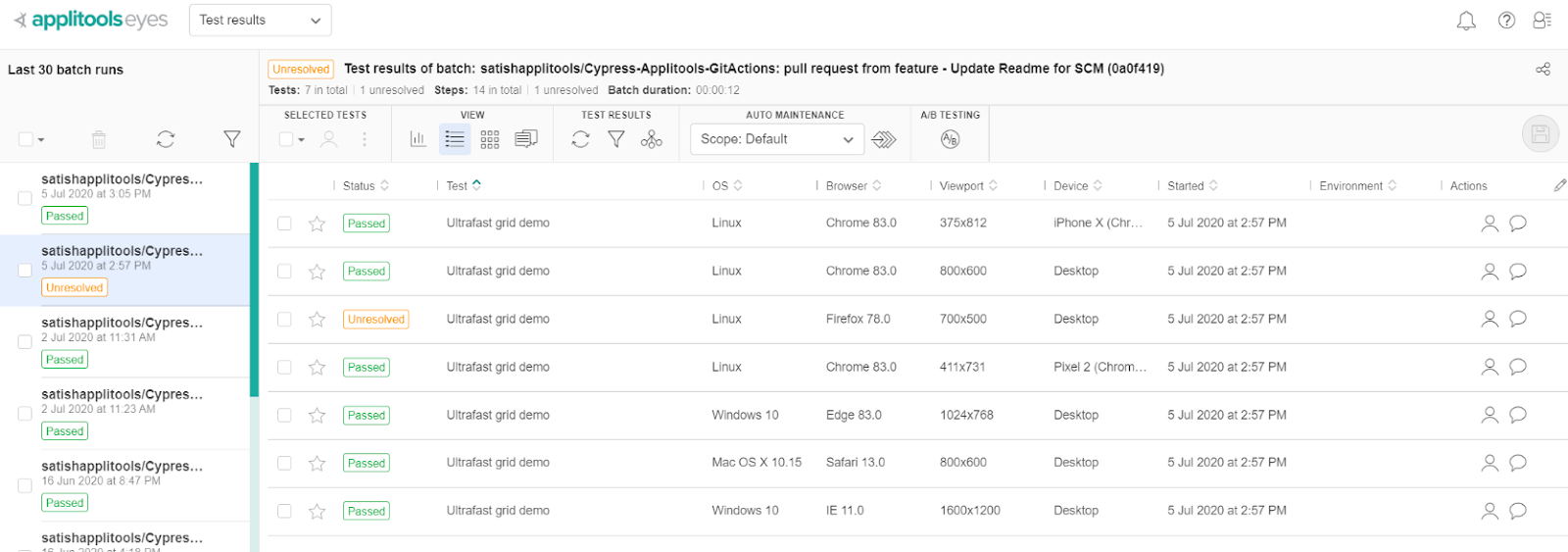Click the Unresolved status badge in Firefox row
The image size is (1568, 552).
pos(375,320)
